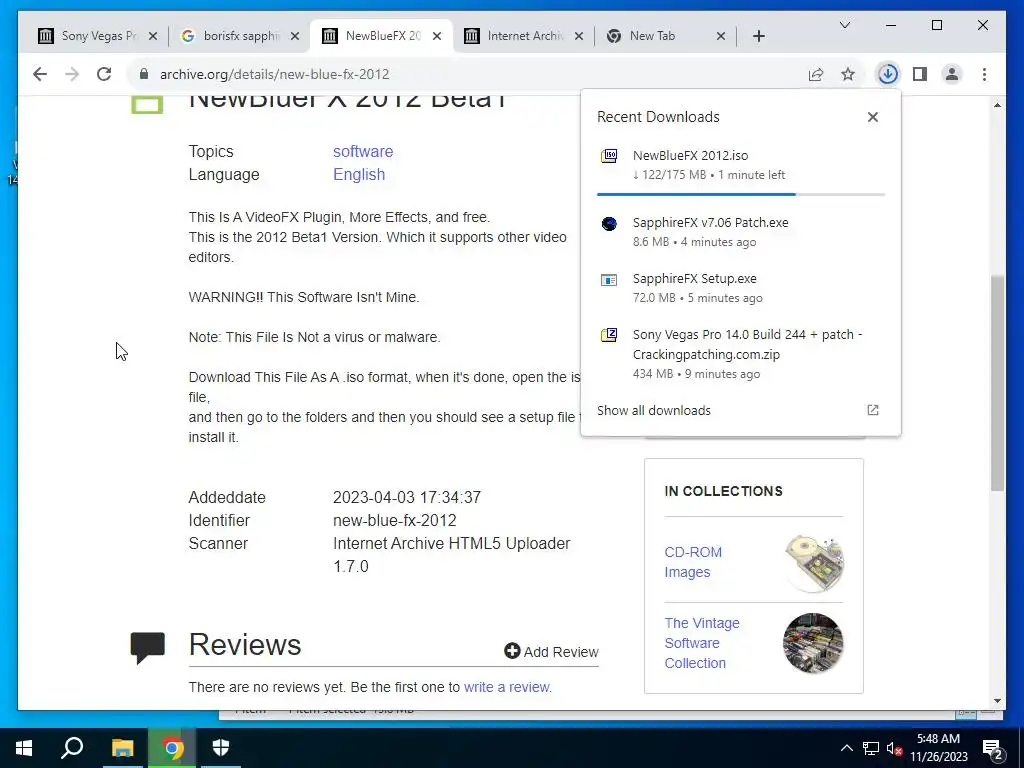Open the browser side panel

tap(920, 74)
